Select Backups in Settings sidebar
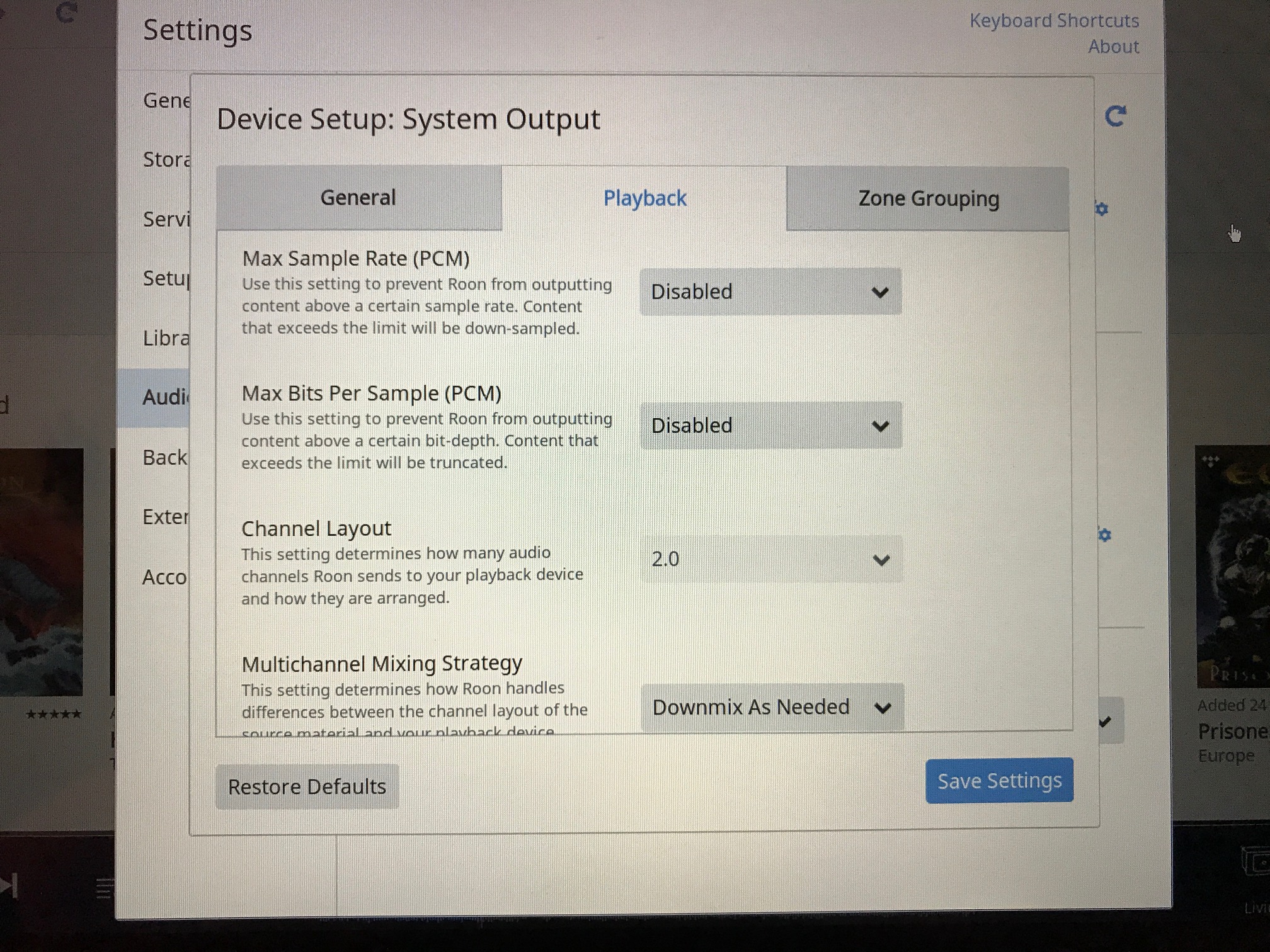This screenshot has height=952, width=1270. coord(165,457)
